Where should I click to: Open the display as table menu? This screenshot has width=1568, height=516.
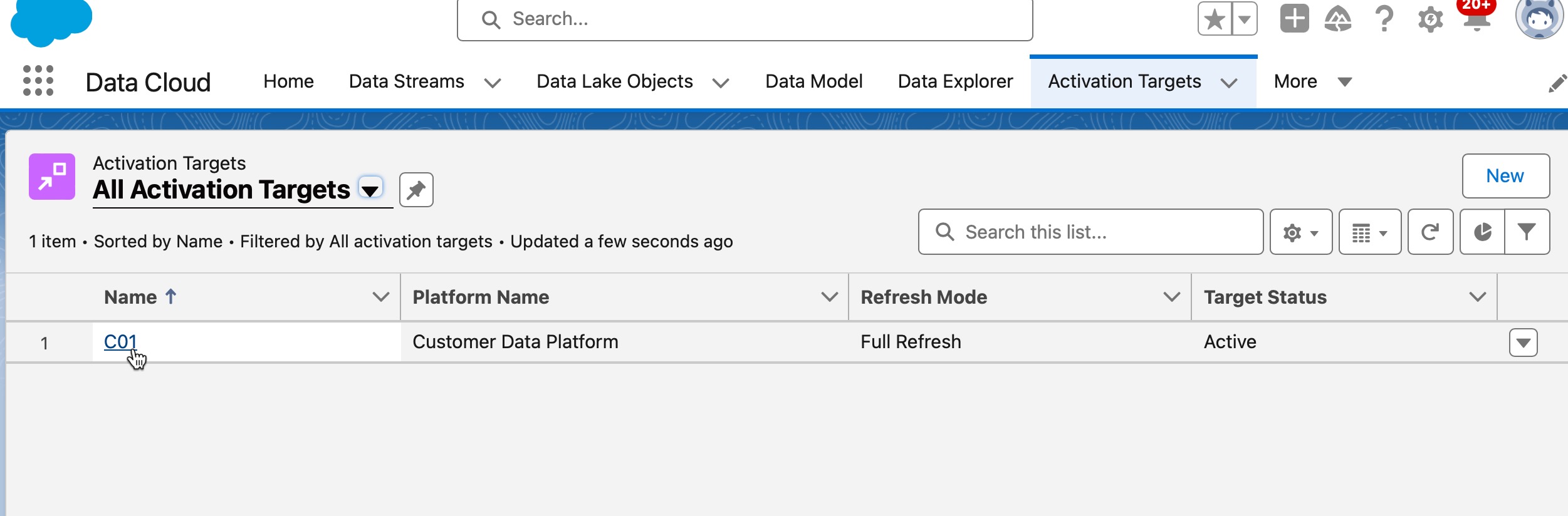click(1370, 232)
